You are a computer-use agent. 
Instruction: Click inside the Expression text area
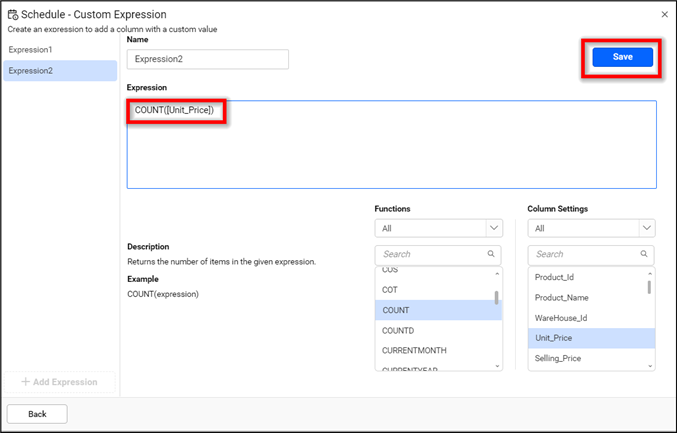pyautogui.click(x=391, y=150)
